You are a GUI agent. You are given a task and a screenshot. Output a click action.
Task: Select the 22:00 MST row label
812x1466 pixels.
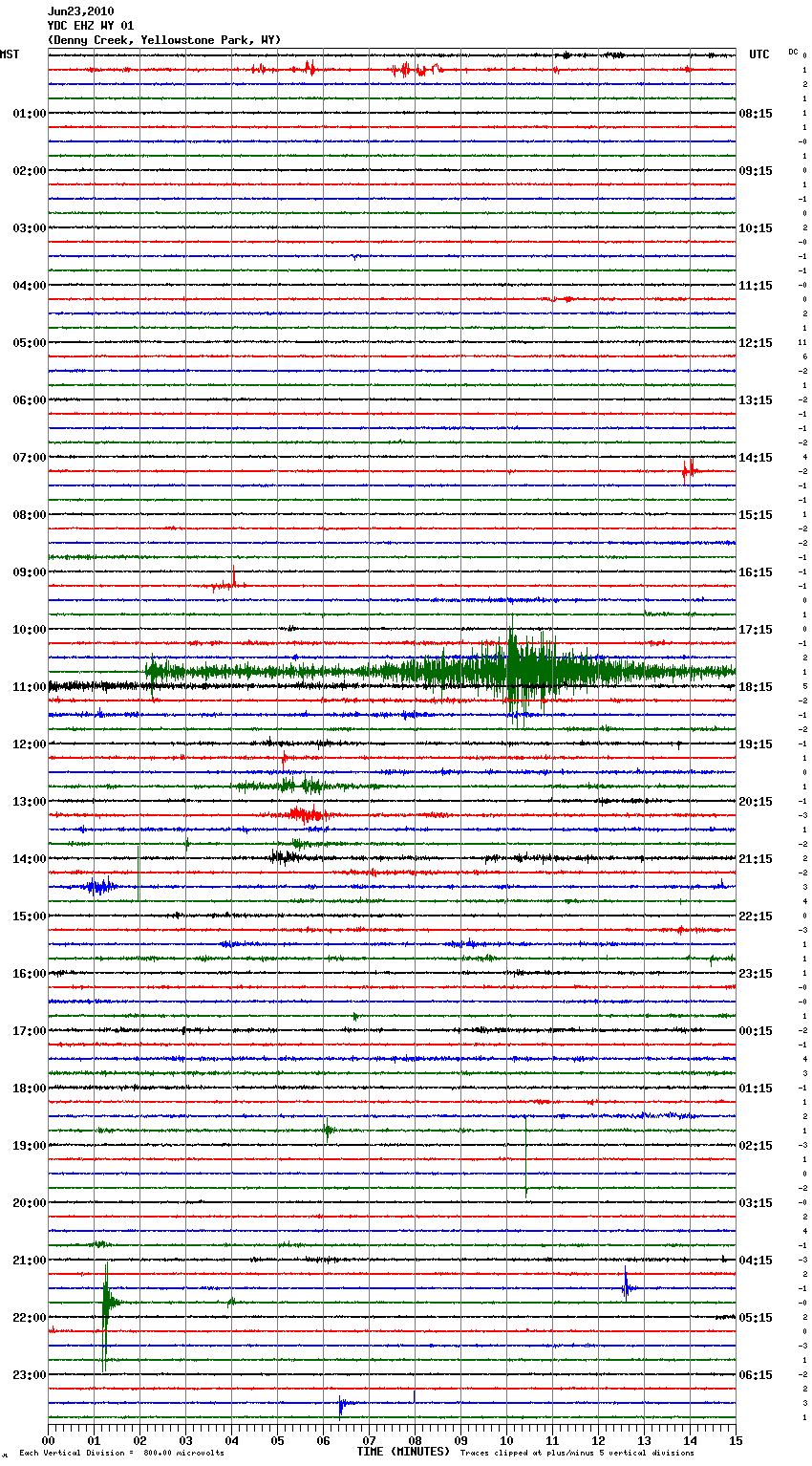coord(30,1318)
